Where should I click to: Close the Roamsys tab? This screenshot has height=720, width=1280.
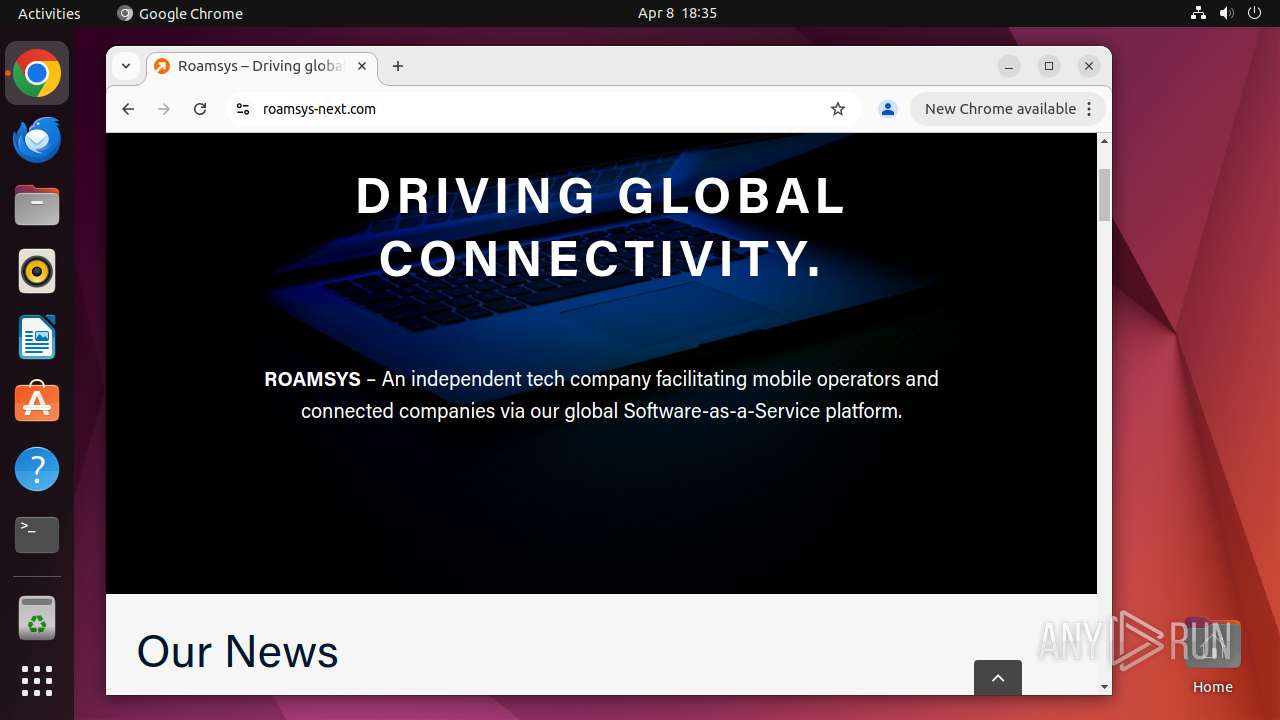point(362,66)
